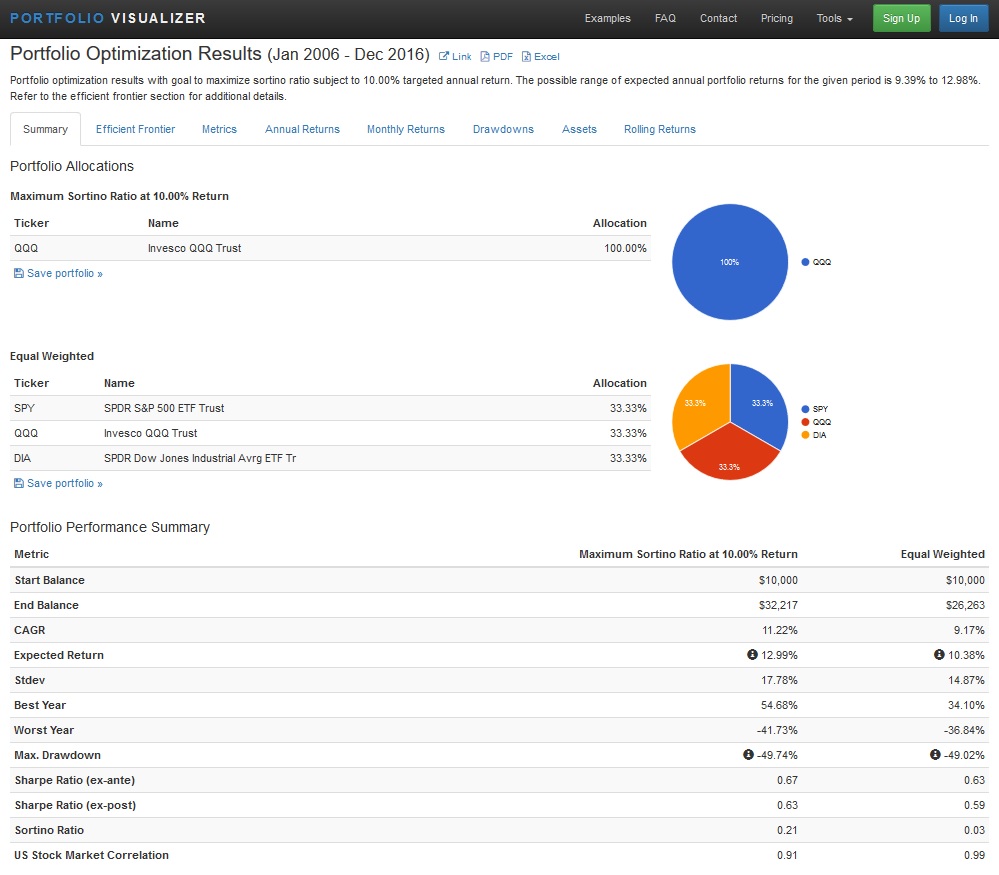Click the DIA ticker cell
This screenshot has height=875, width=999.
(x=22, y=458)
